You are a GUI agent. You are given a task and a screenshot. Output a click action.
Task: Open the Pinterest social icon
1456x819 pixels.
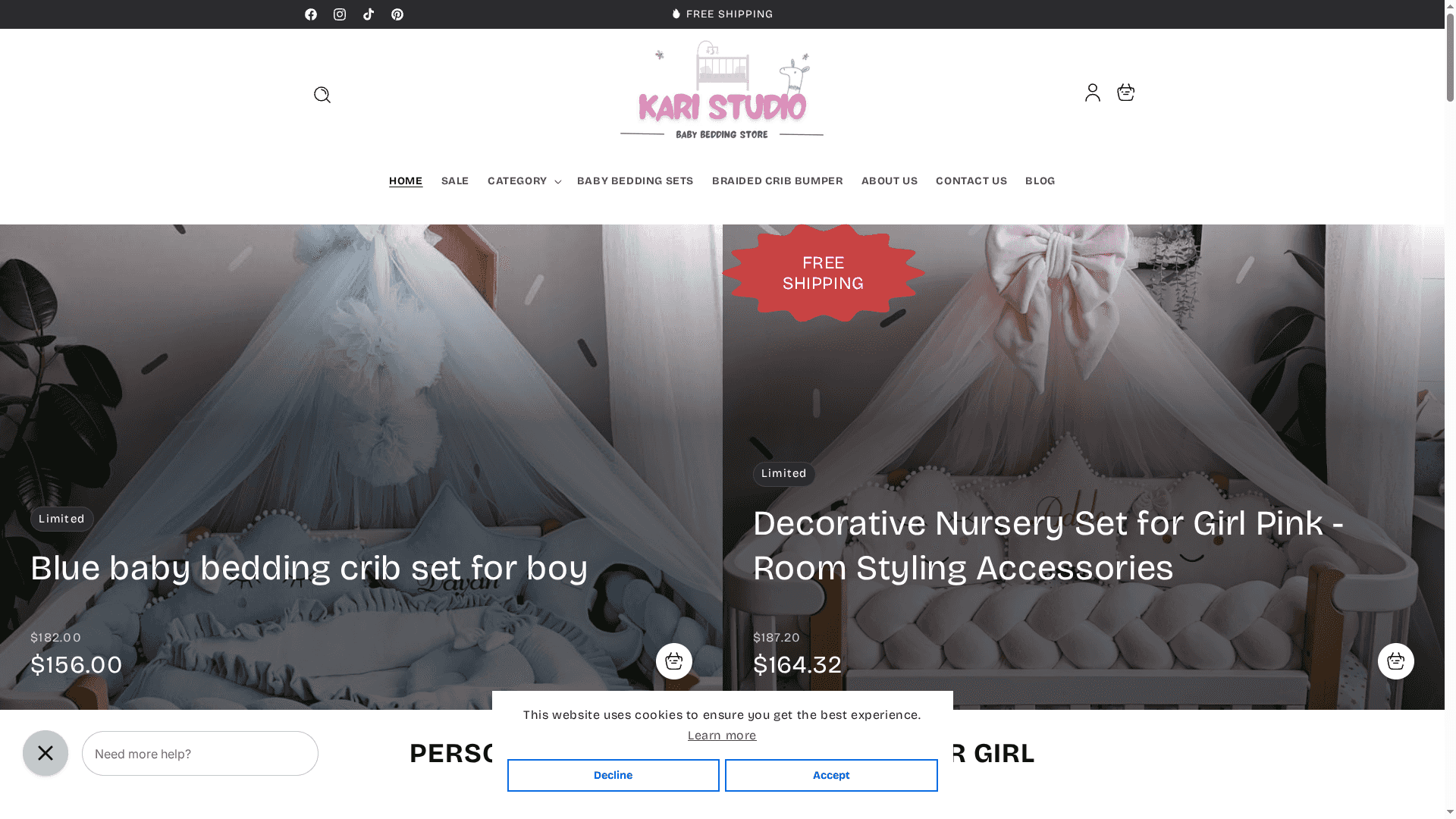point(397,14)
